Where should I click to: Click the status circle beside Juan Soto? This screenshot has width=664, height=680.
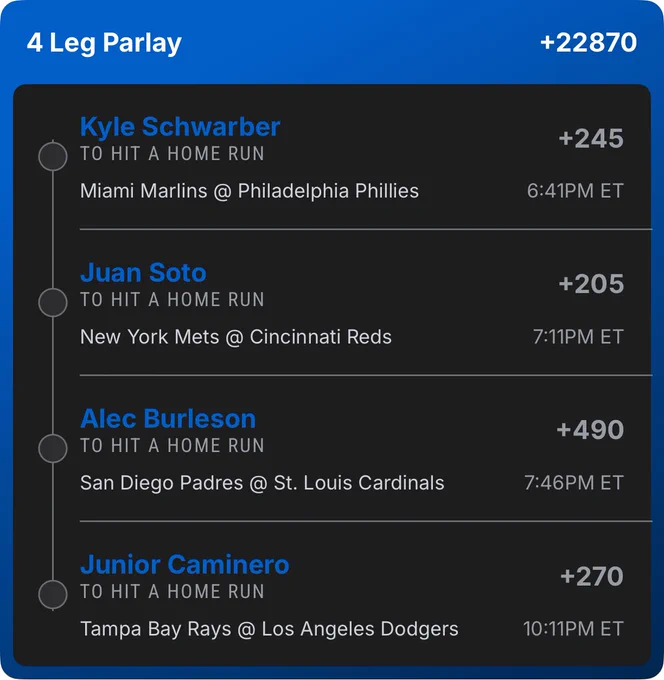coord(53,302)
